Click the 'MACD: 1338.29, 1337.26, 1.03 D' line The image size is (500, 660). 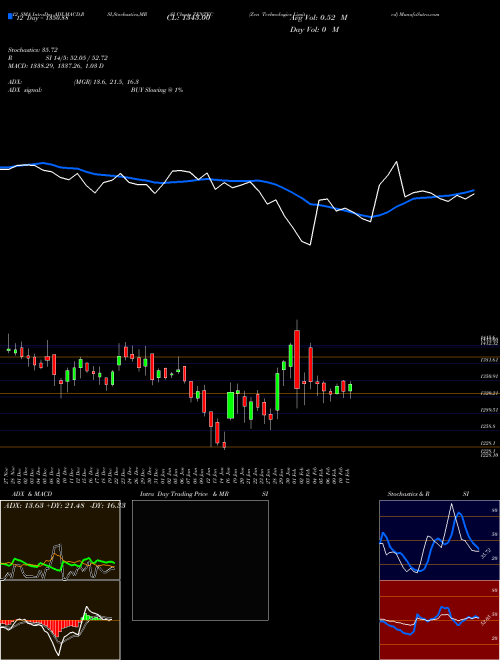56,66
